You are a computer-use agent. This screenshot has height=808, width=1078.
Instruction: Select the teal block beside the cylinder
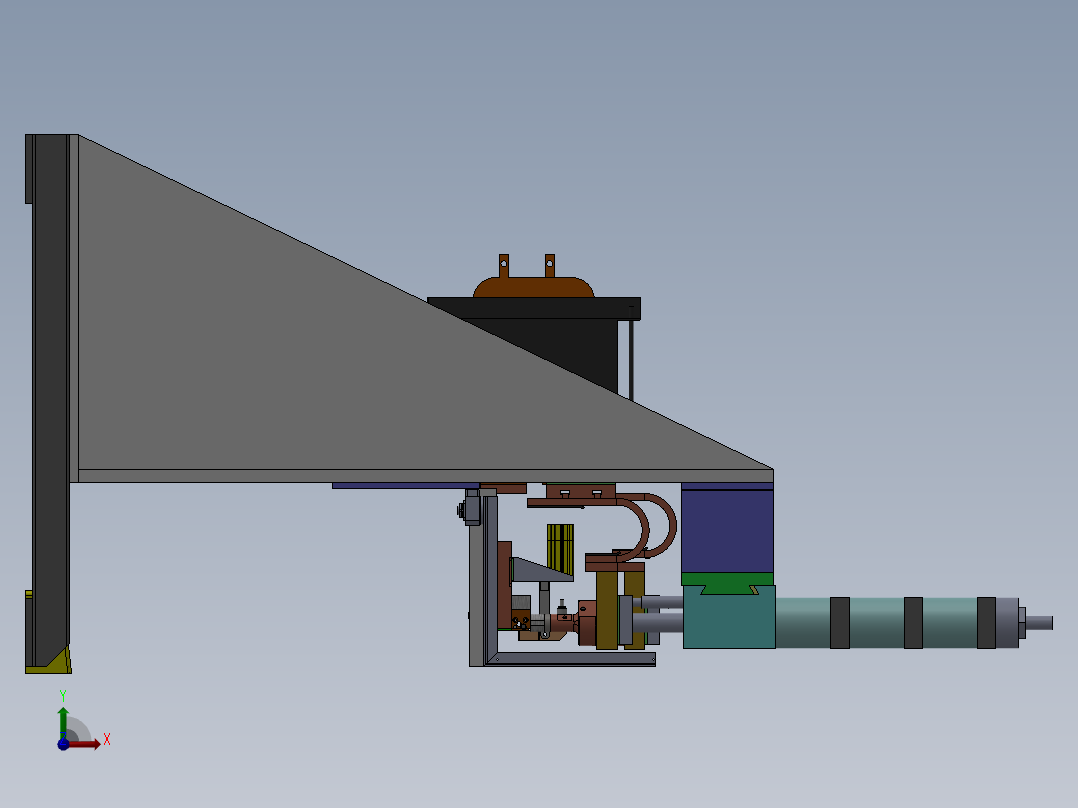pyautogui.click(x=729, y=619)
